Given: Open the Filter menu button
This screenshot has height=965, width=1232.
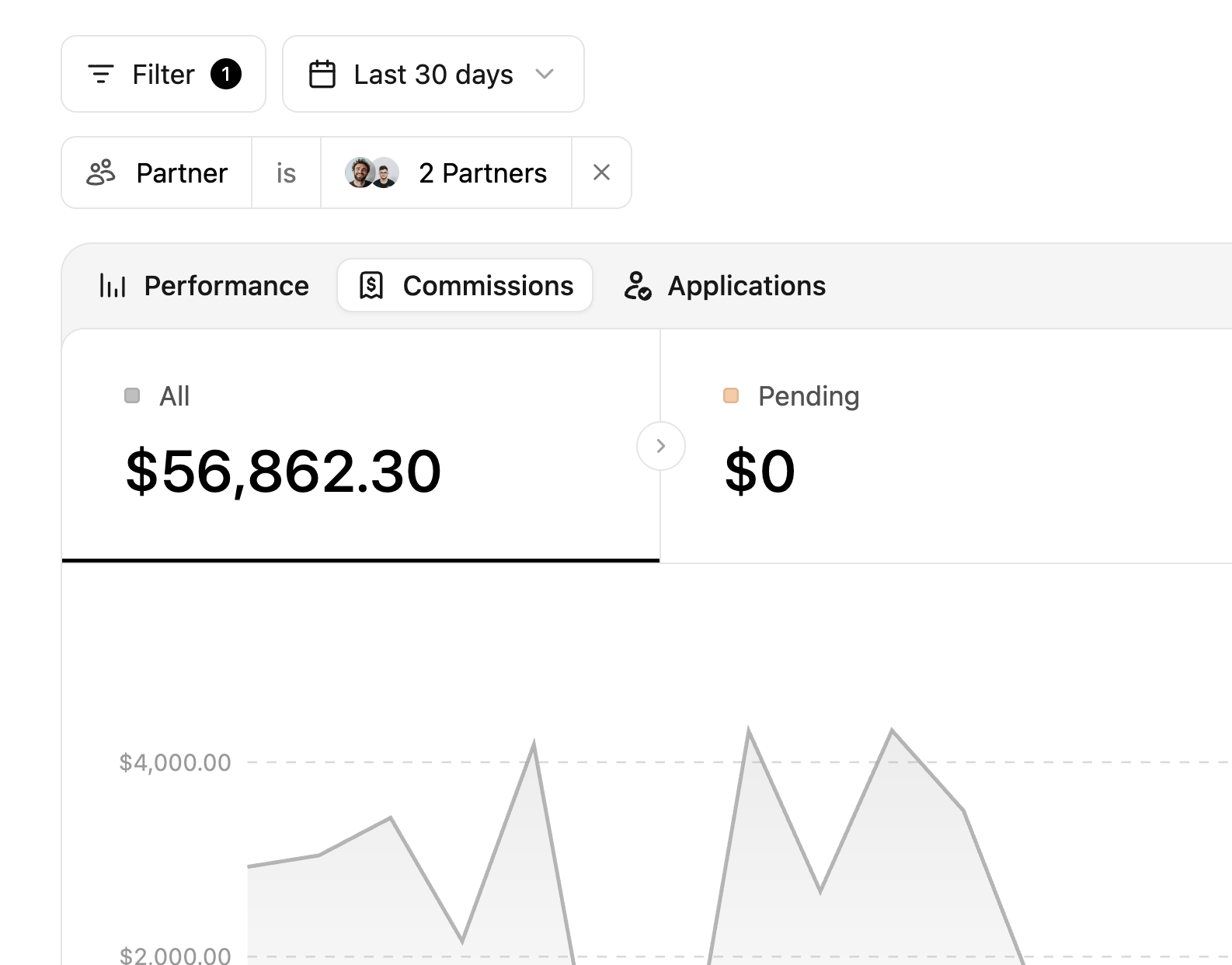Looking at the screenshot, I should pos(163,74).
